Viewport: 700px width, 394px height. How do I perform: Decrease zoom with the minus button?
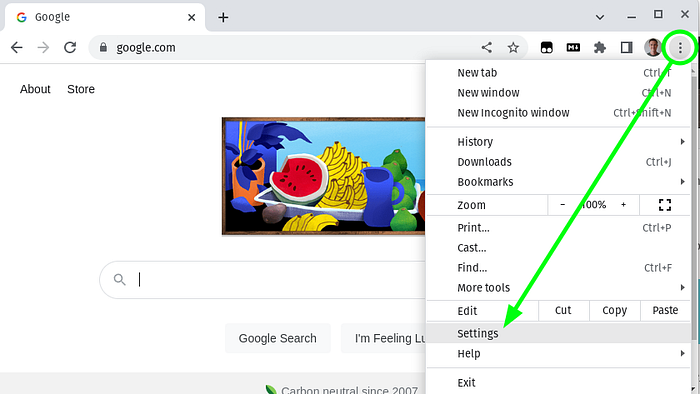(562, 204)
